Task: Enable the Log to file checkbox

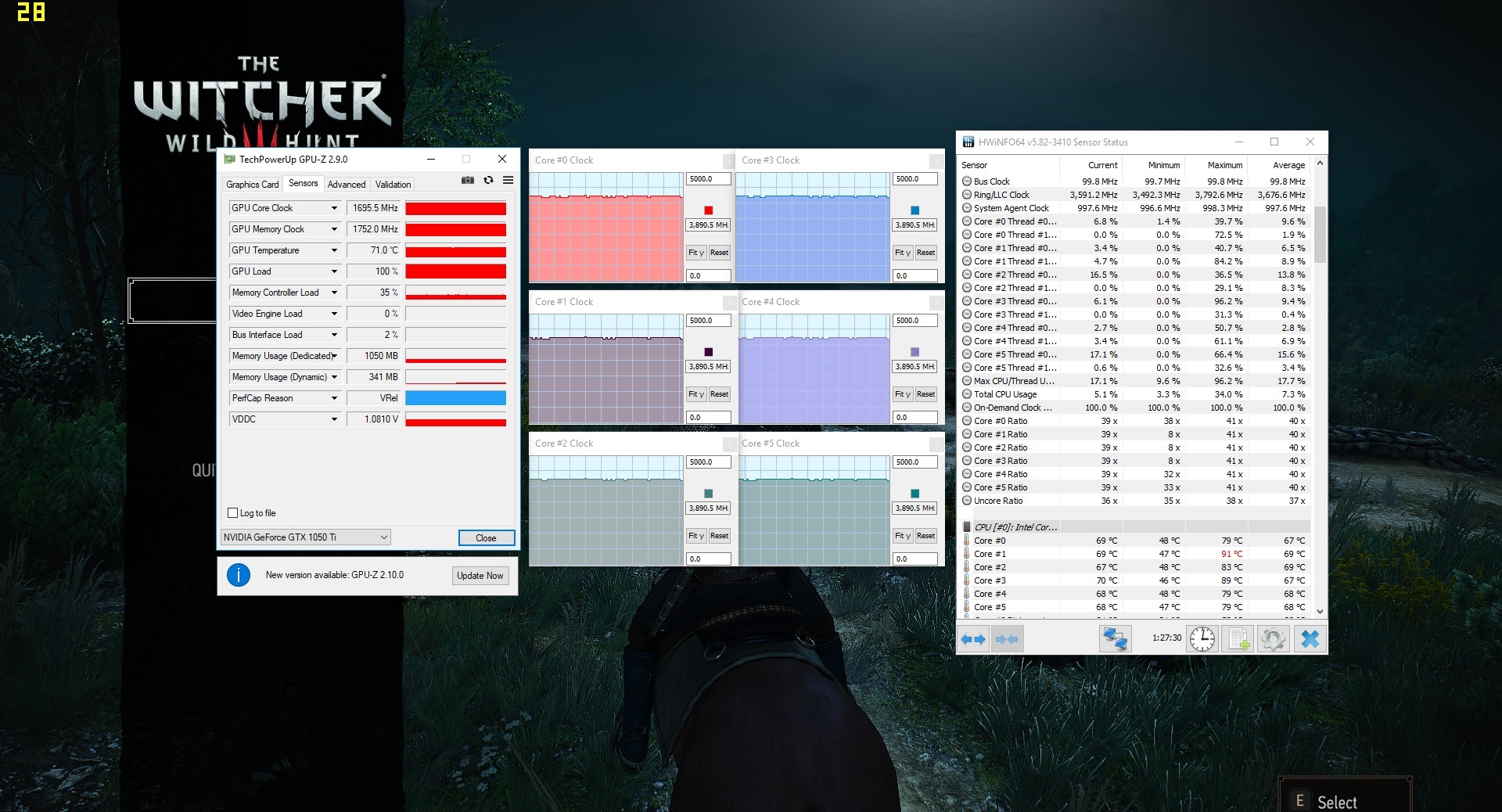Action: (232, 513)
